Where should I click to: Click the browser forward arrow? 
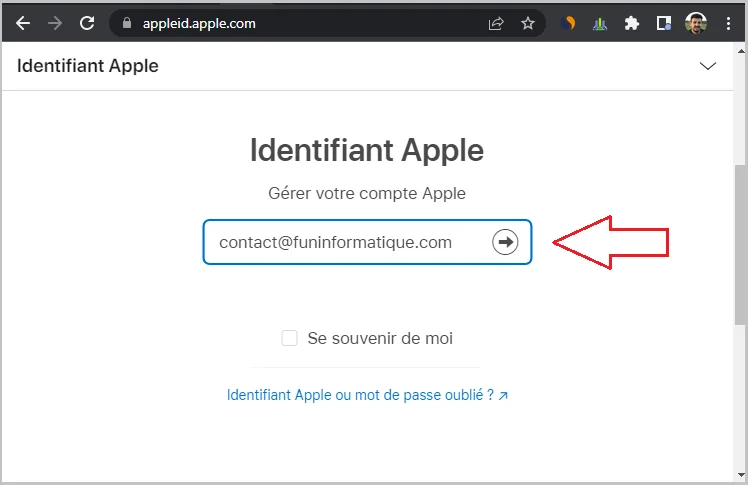click(x=55, y=23)
